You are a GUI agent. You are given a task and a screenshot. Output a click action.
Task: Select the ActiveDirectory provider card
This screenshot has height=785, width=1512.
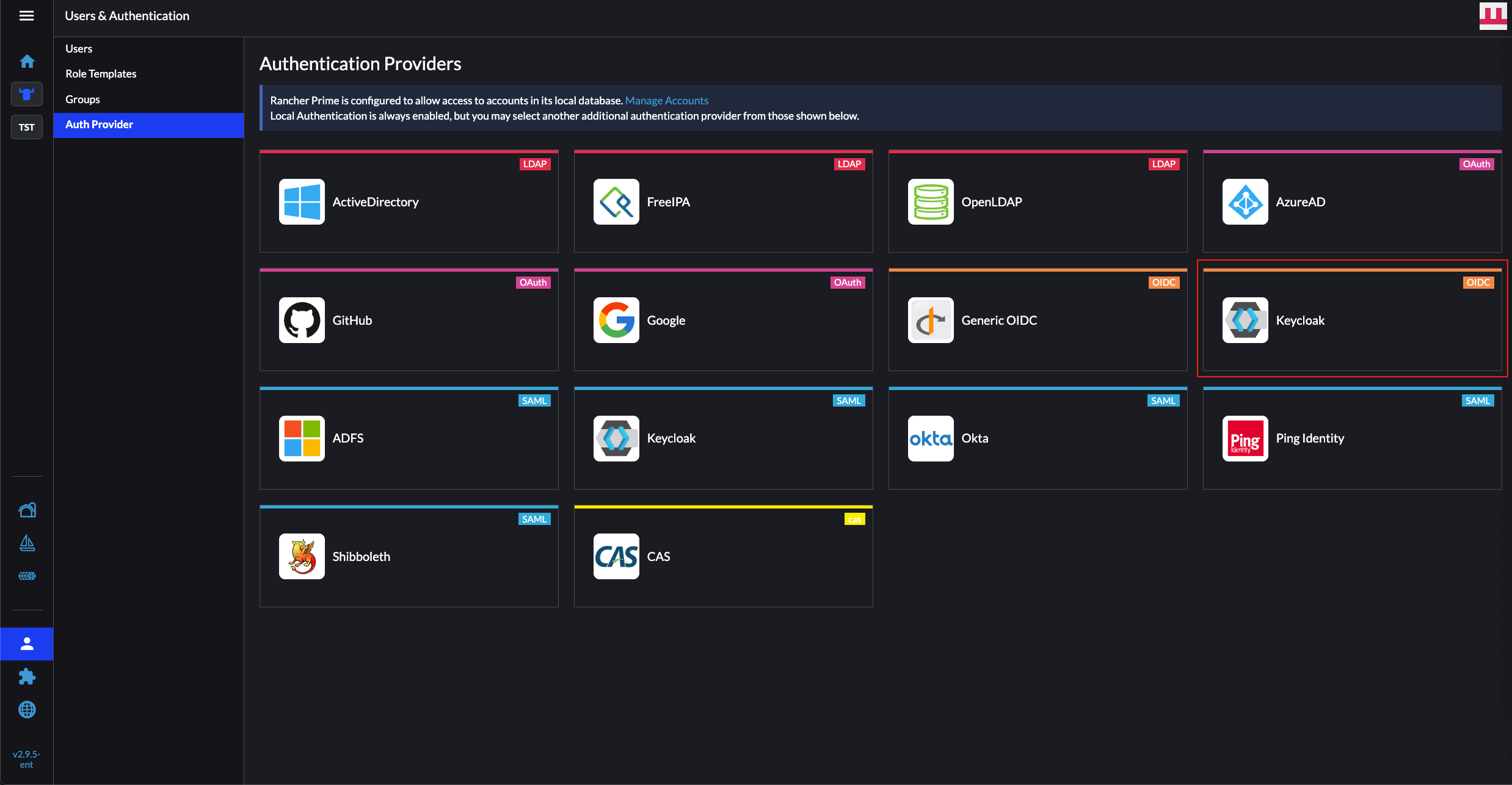click(x=409, y=202)
